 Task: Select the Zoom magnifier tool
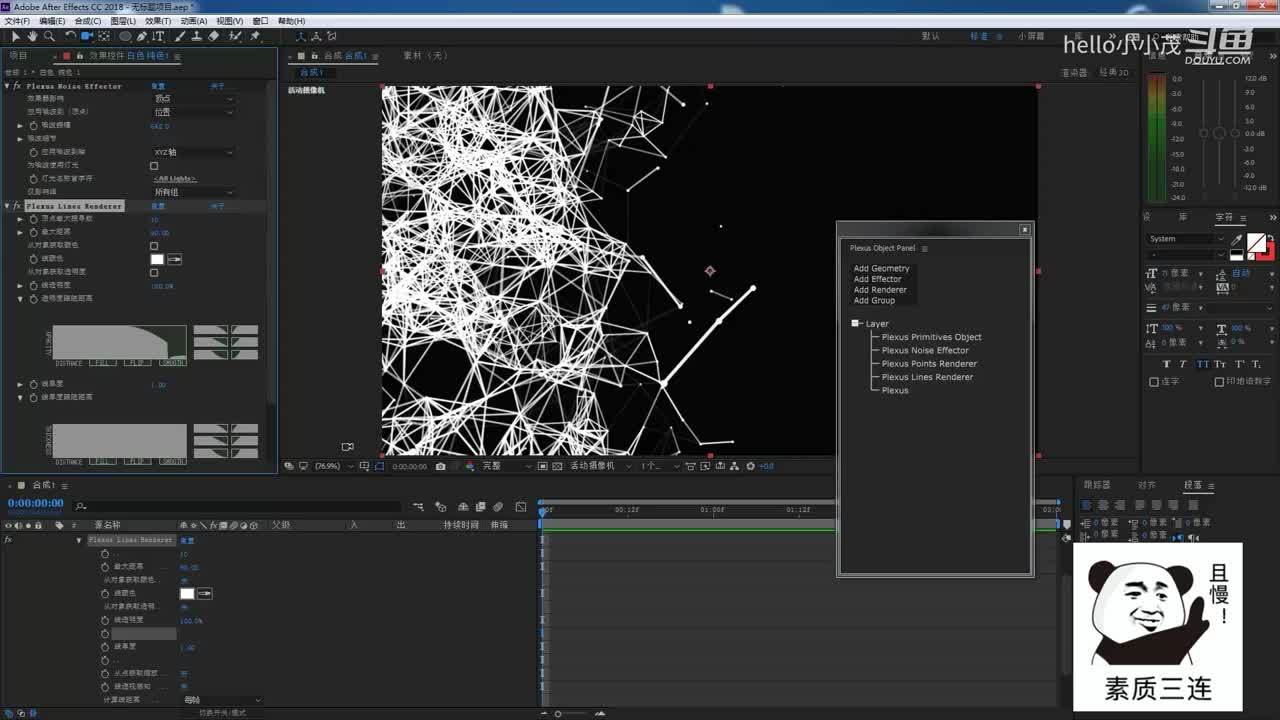[49, 36]
